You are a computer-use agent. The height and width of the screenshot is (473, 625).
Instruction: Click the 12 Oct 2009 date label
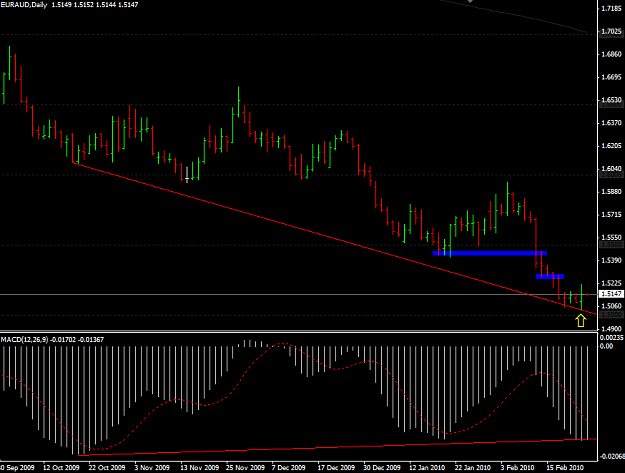point(61,467)
